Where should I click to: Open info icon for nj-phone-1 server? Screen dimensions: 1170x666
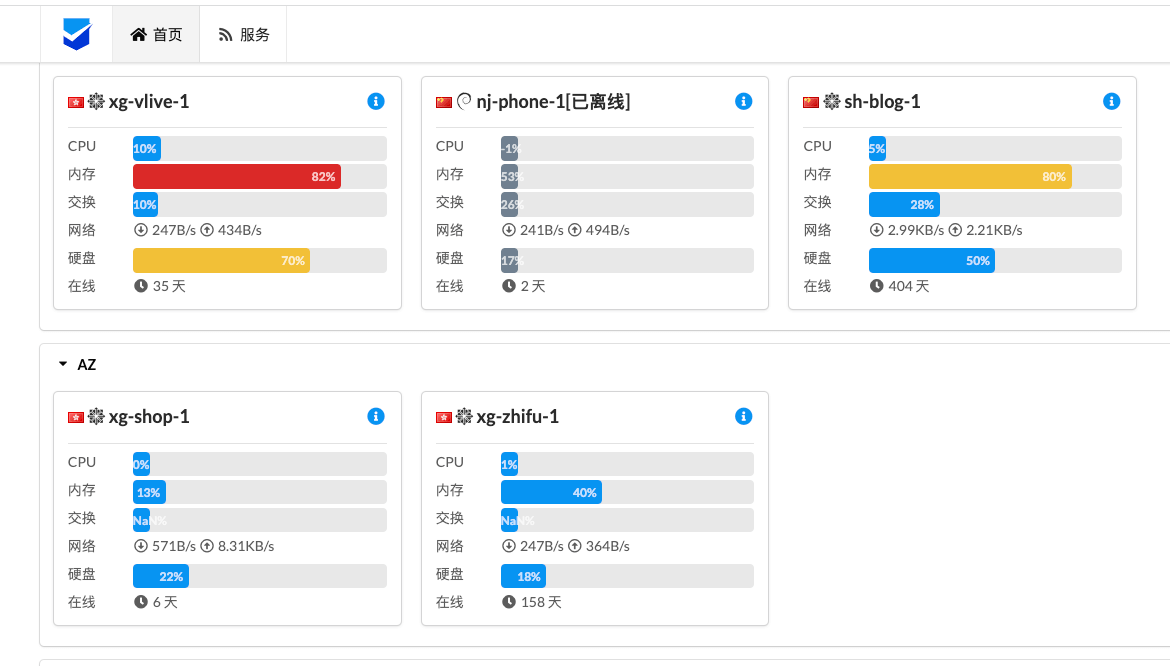(743, 101)
